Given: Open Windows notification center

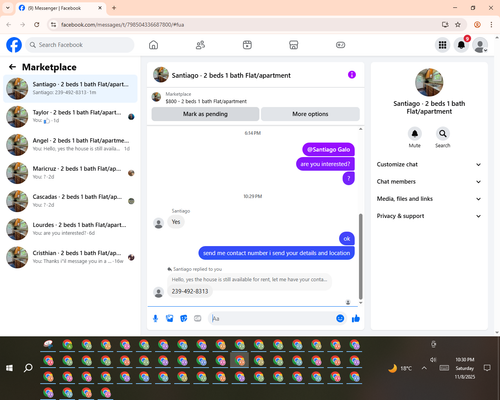Looking at the screenshot, I should coord(487,368).
